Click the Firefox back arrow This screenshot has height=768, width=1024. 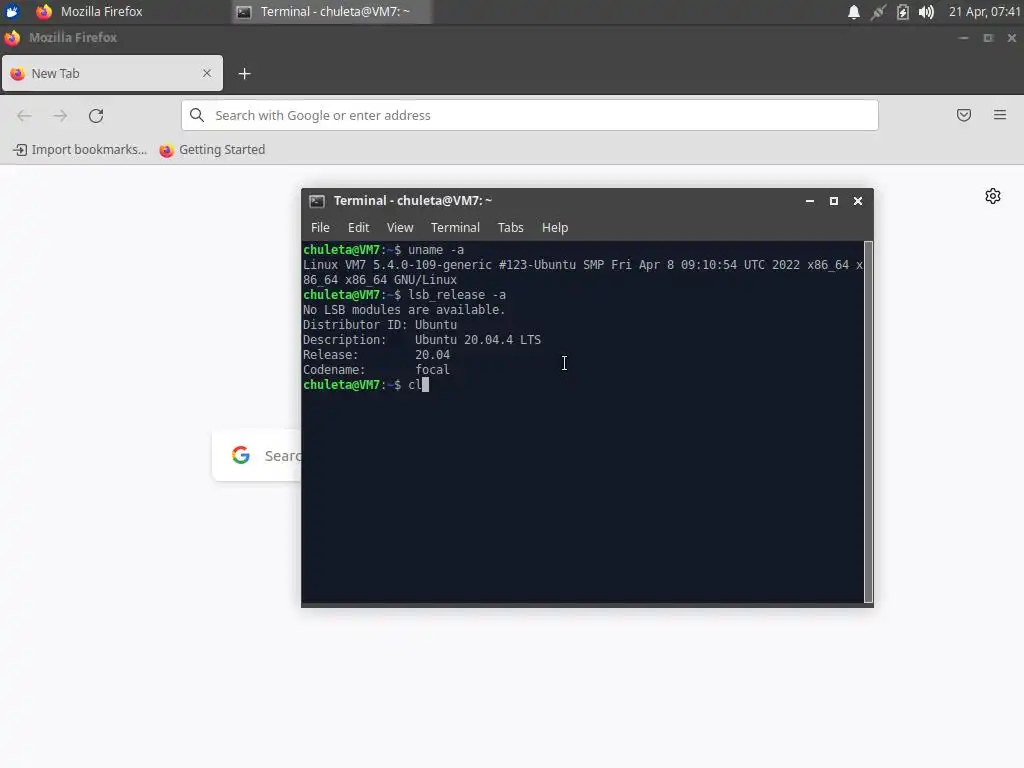click(x=24, y=116)
